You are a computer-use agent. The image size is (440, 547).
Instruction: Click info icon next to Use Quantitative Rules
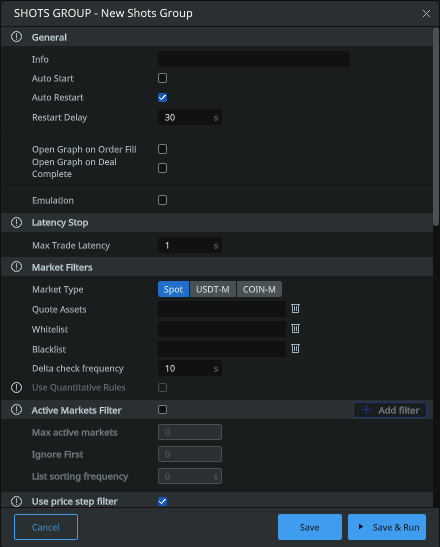[16, 387]
